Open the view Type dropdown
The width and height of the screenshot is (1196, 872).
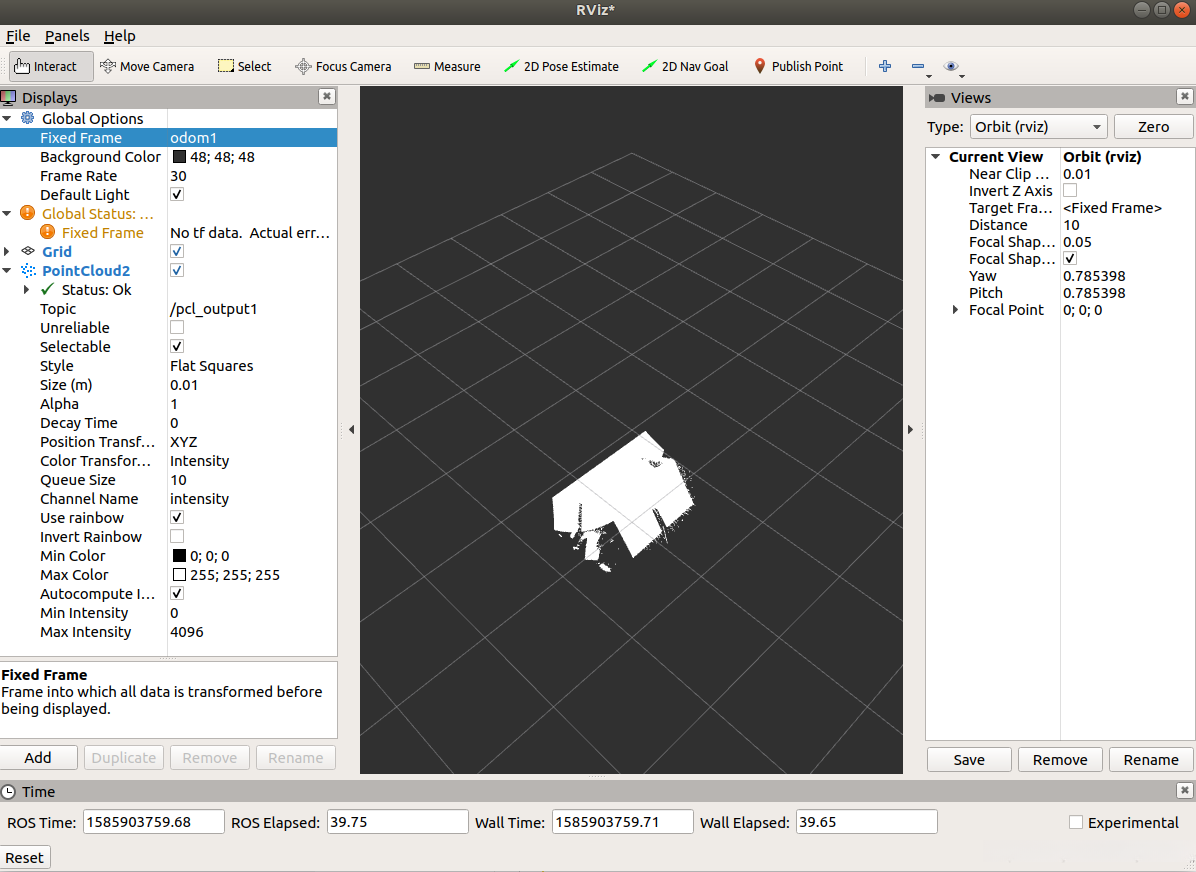coord(1038,127)
